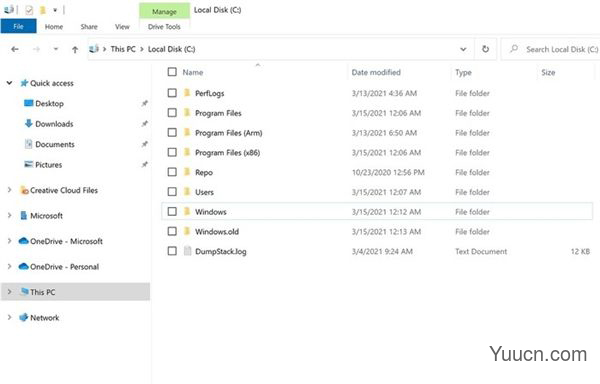The width and height of the screenshot is (600, 384).
Task: Click the DumpStack.log file icon
Action: coord(188,251)
